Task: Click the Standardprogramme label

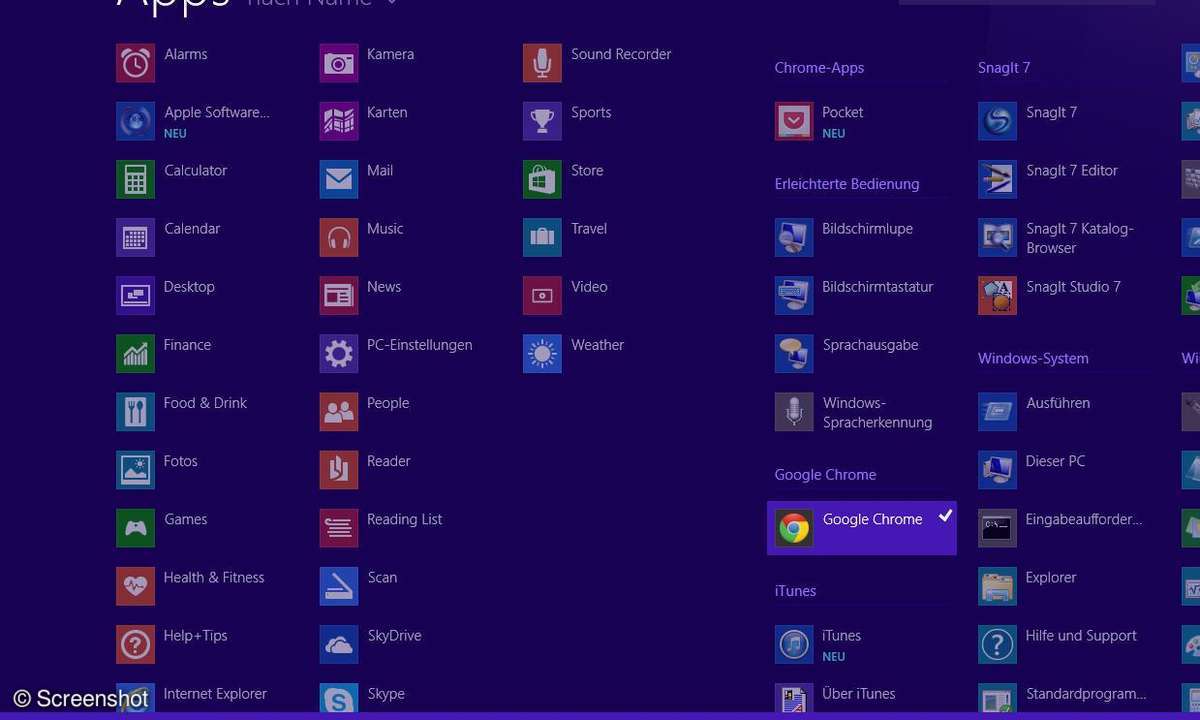Action: tap(1086, 694)
